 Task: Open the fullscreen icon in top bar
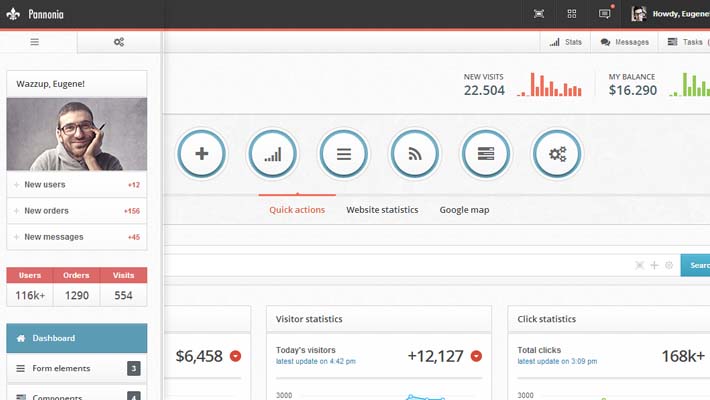tap(539, 14)
